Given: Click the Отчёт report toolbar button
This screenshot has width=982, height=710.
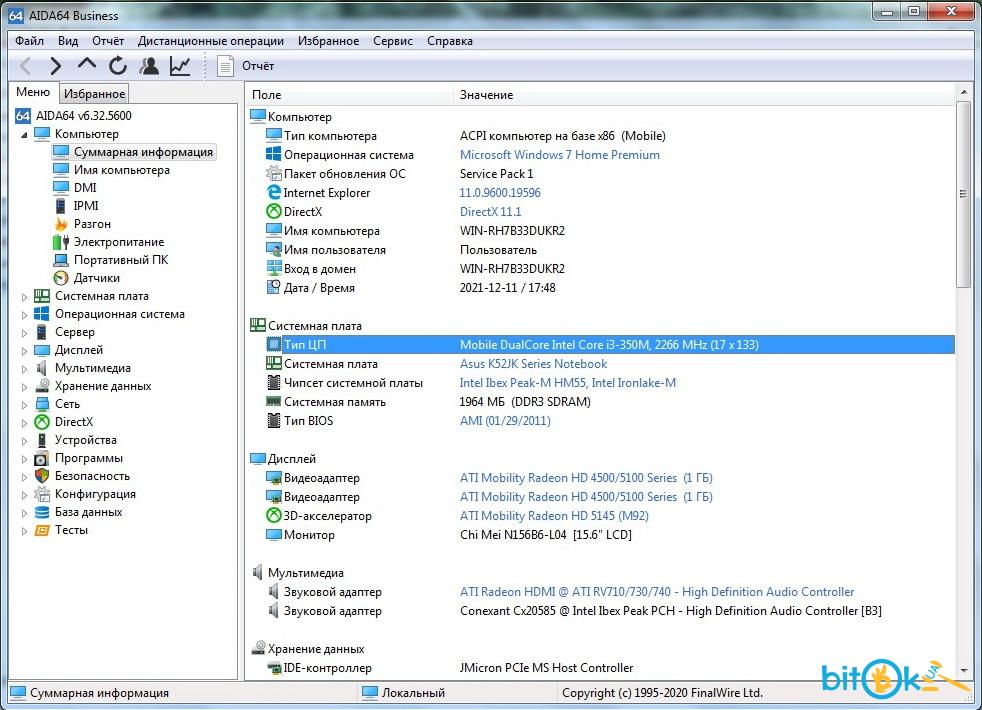Looking at the screenshot, I should pos(246,66).
